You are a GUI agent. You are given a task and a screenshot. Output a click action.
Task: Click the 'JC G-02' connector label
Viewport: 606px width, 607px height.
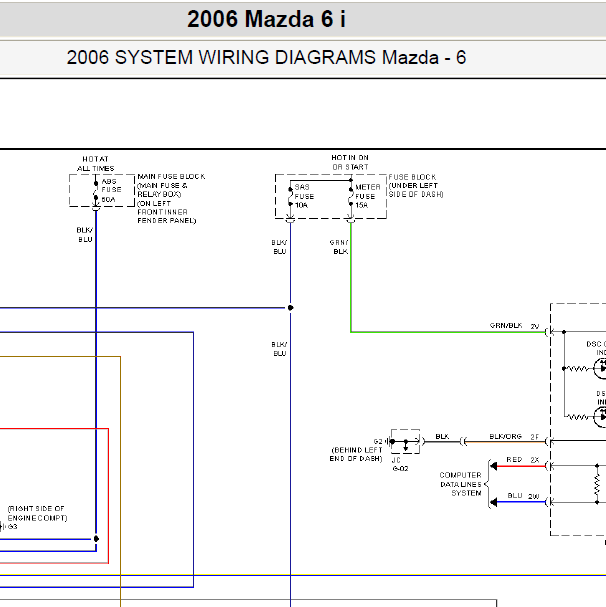coord(400,464)
